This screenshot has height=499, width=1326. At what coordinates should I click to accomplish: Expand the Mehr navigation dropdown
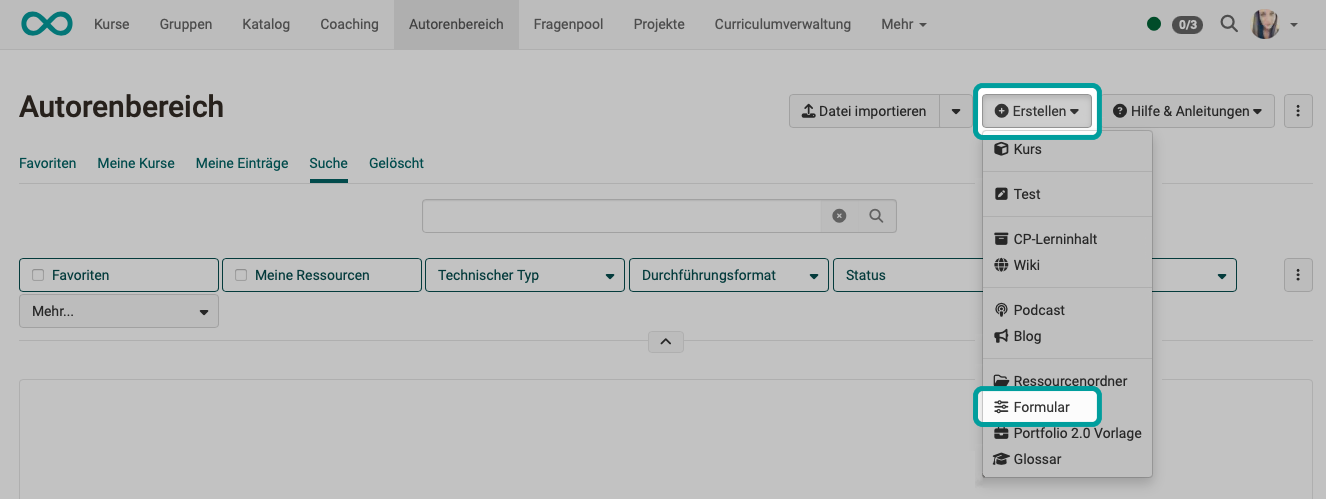coord(904,24)
